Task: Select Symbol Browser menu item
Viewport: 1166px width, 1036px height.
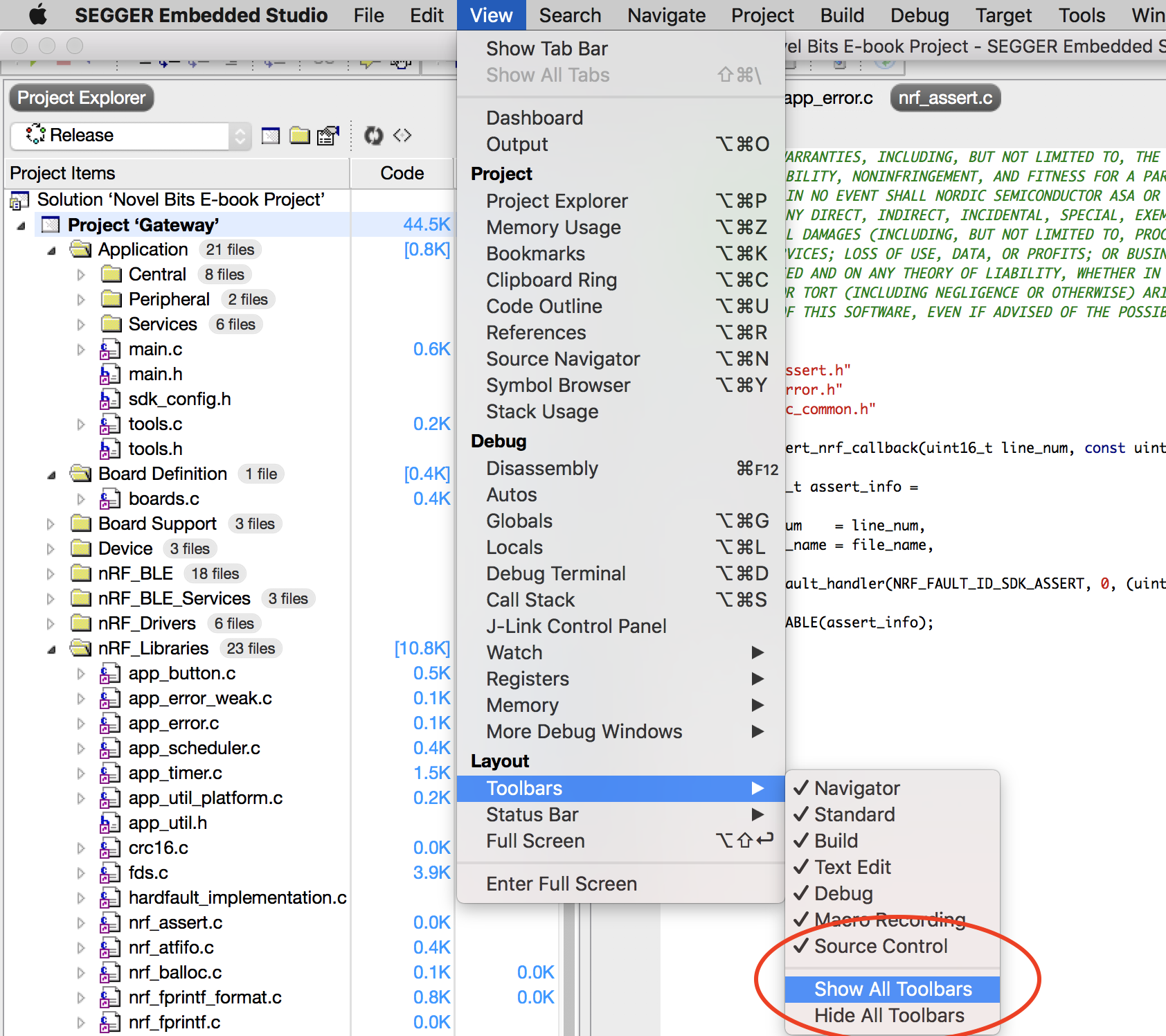Action: tap(620, 385)
